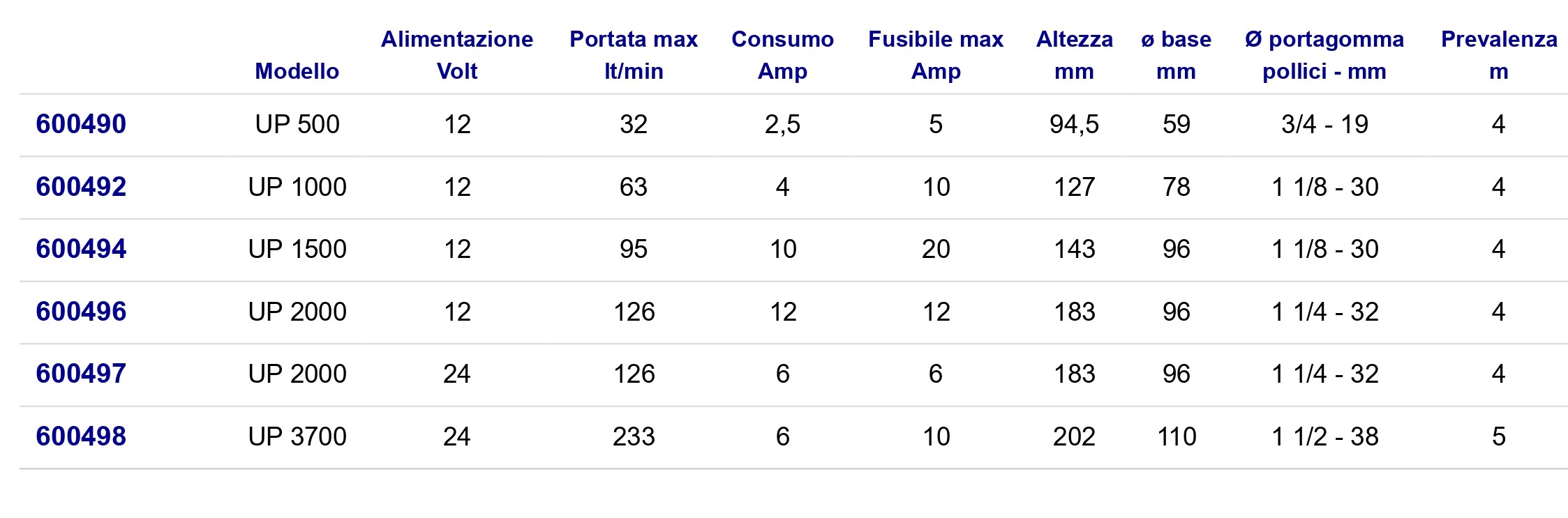Click the Consumo Amp column header

click(782, 55)
